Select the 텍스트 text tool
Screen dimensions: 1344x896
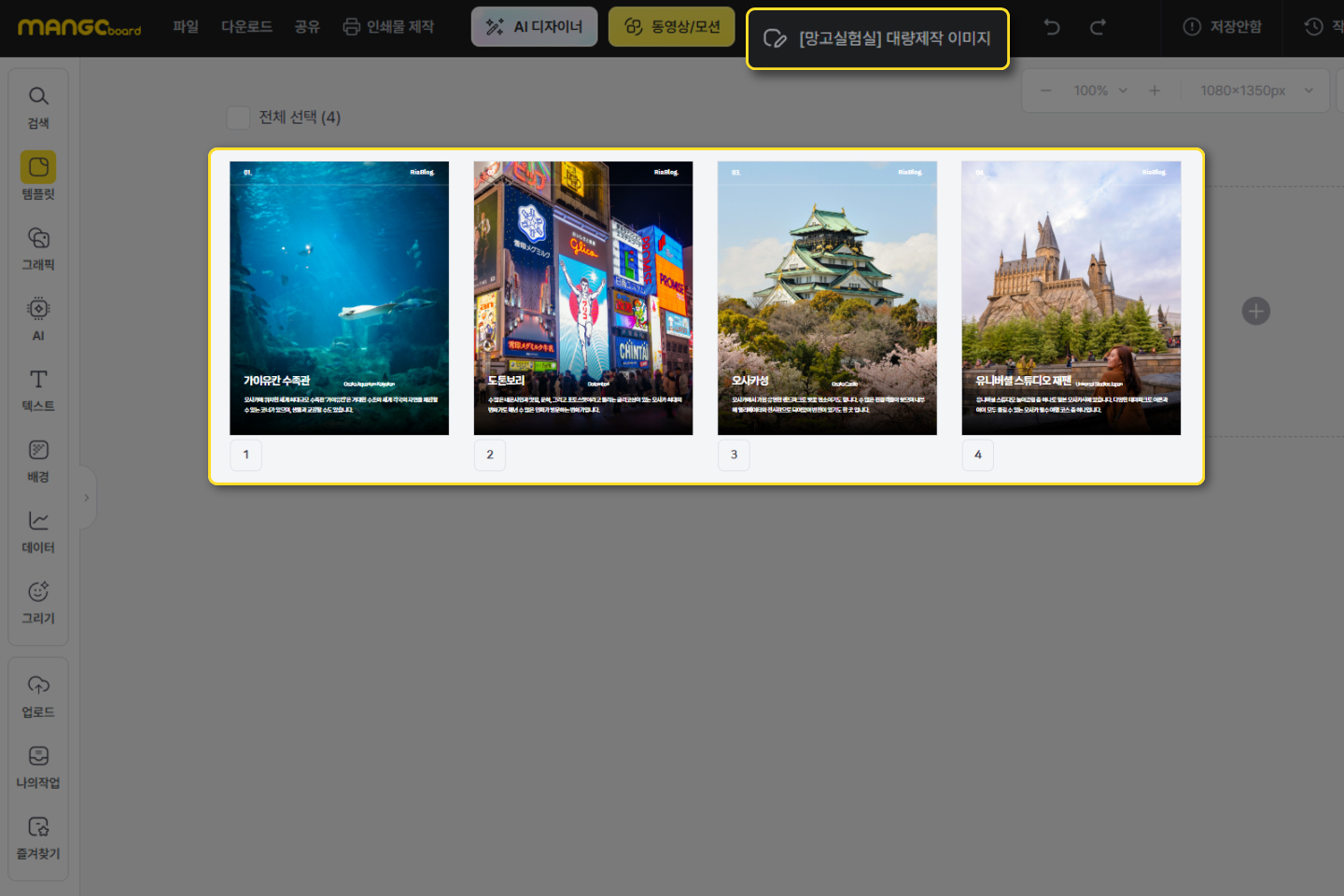[38, 390]
